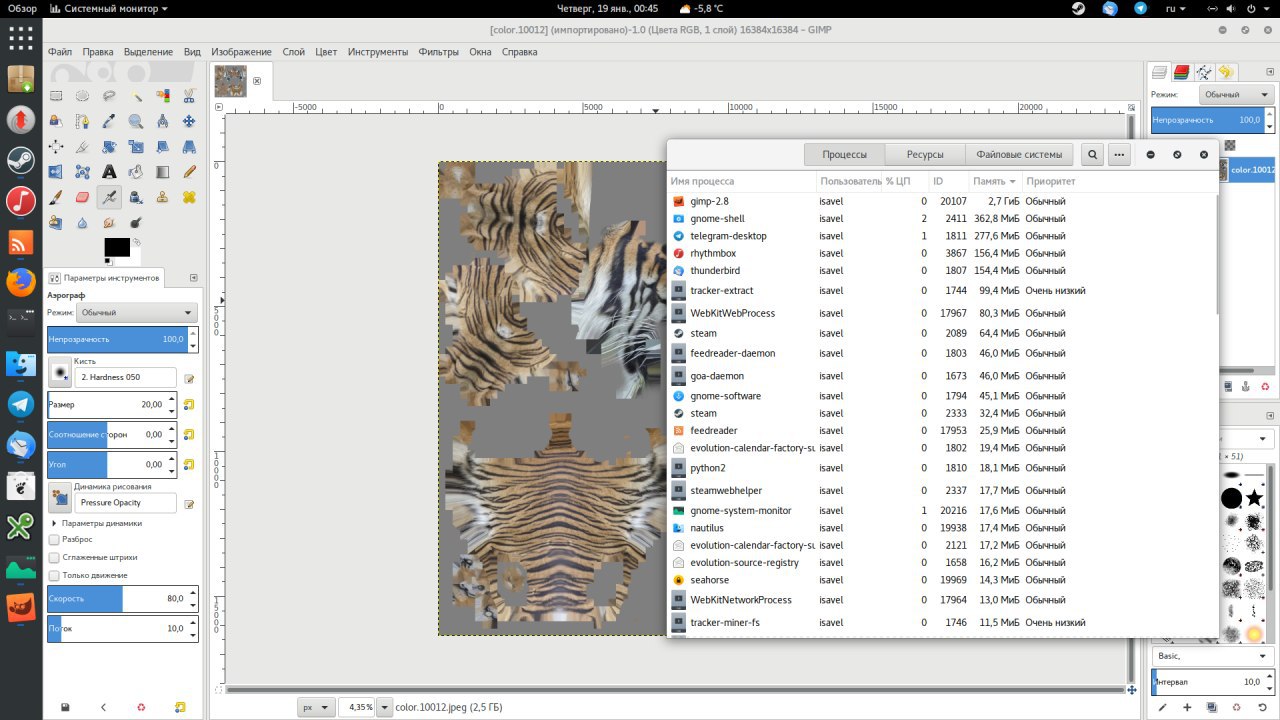Switch to the Файловые системы tab
Image resolution: width=1280 pixels, height=720 pixels.
pos(1019,155)
